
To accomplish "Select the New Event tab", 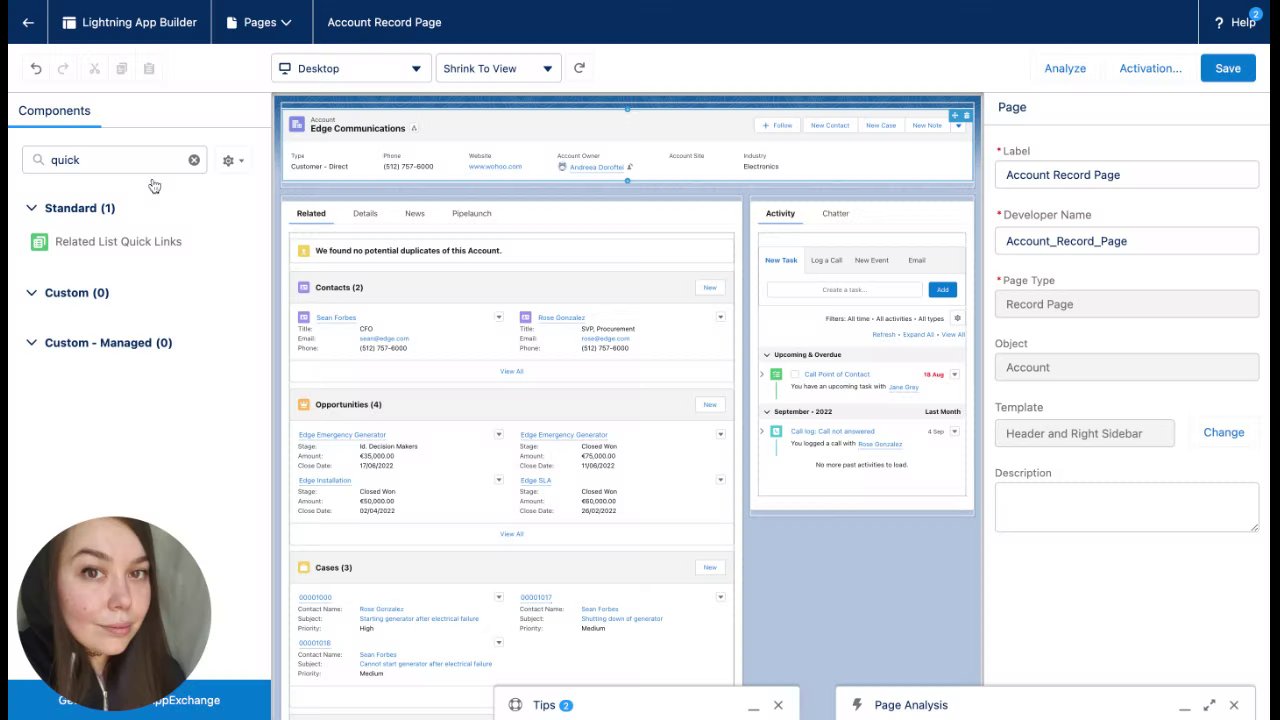I will click(871, 260).
